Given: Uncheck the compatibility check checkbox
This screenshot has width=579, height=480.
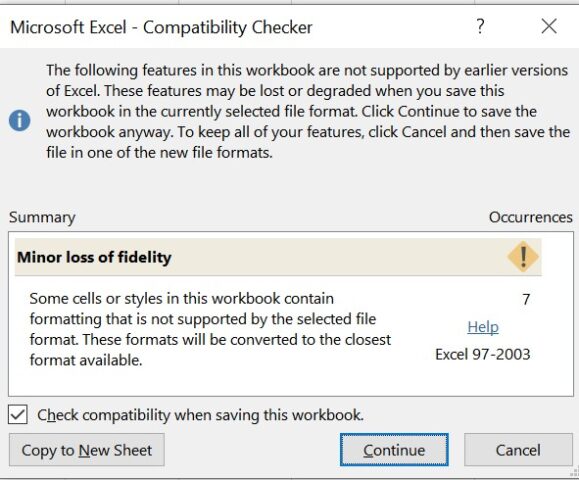Looking at the screenshot, I should point(18,414).
